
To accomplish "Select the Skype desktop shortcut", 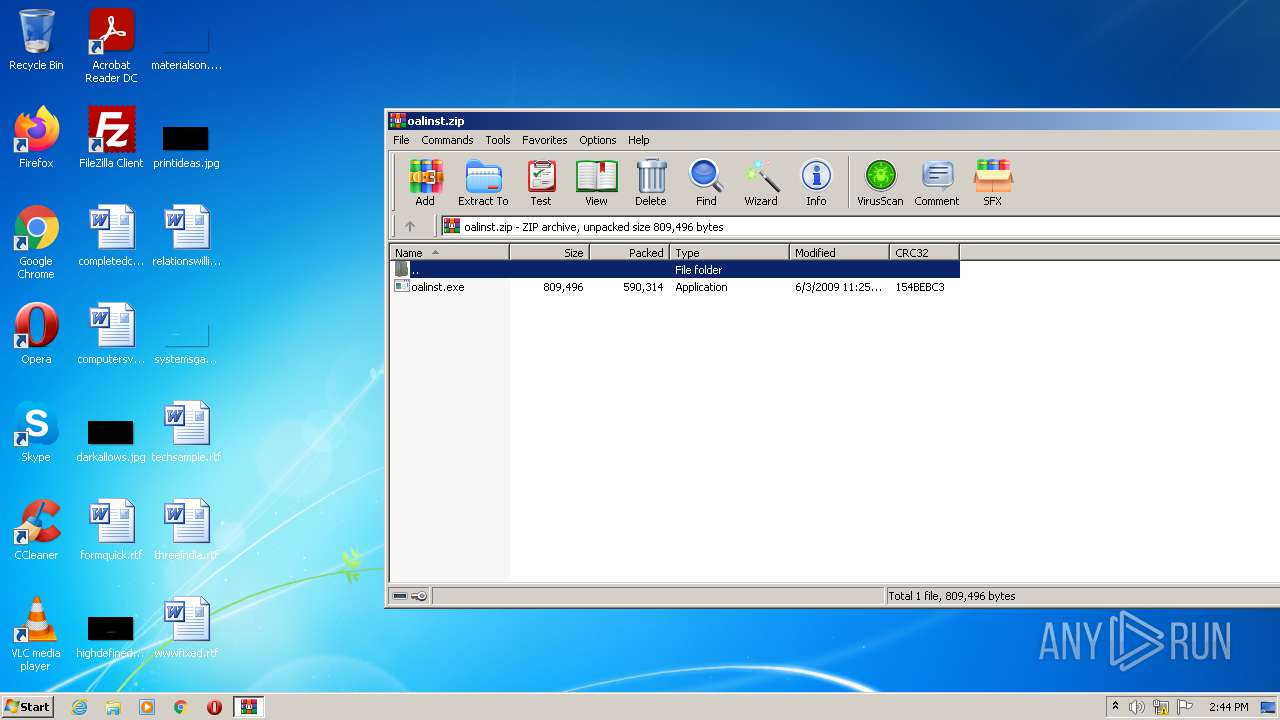I will click(36, 432).
